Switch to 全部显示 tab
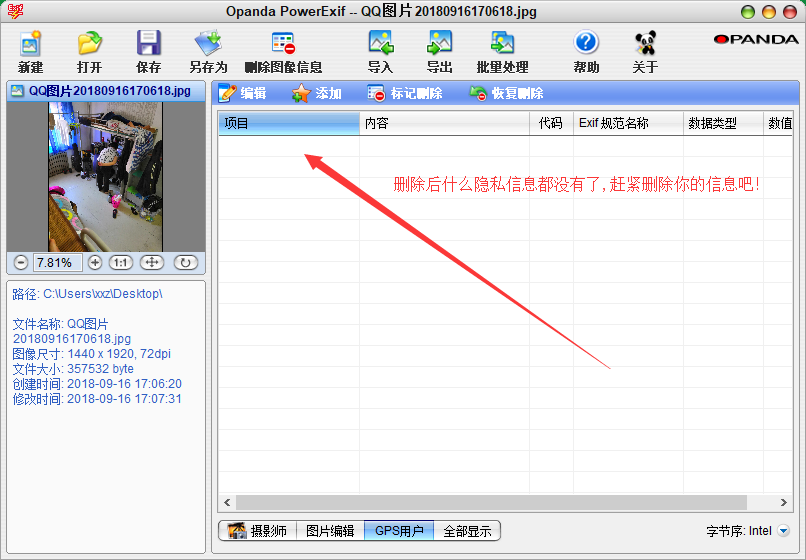 pyautogui.click(x=467, y=531)
